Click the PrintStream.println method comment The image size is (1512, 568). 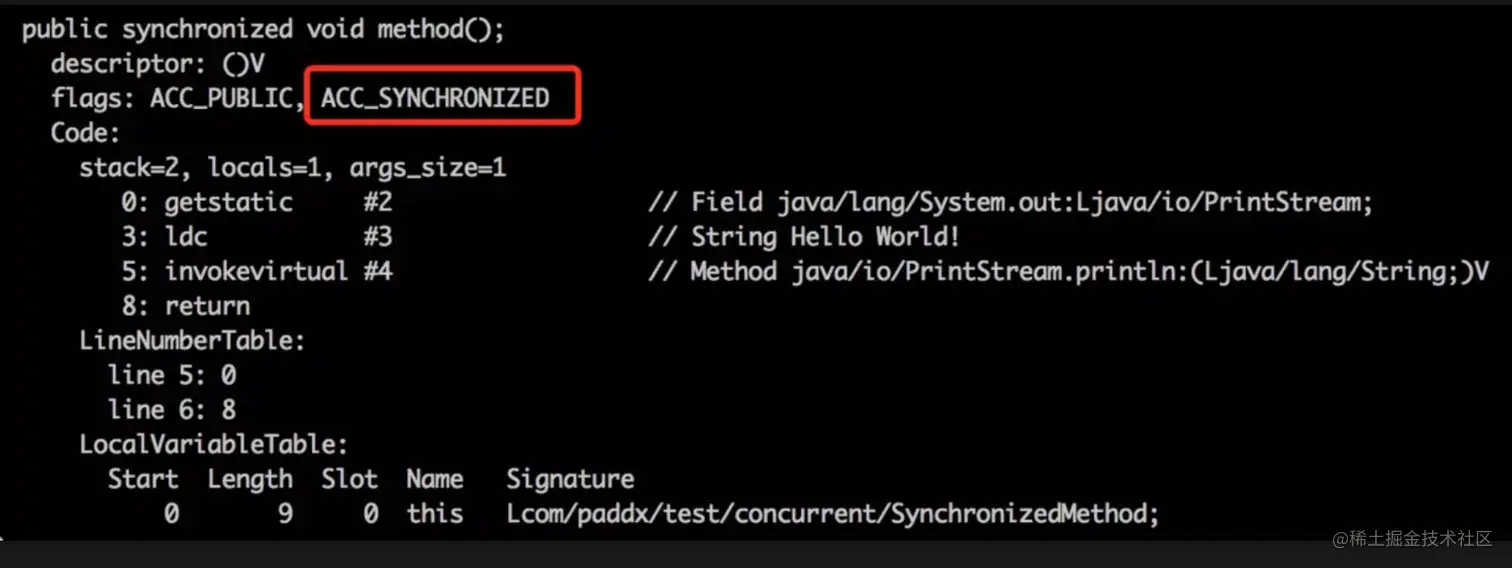coord(1068,272)
